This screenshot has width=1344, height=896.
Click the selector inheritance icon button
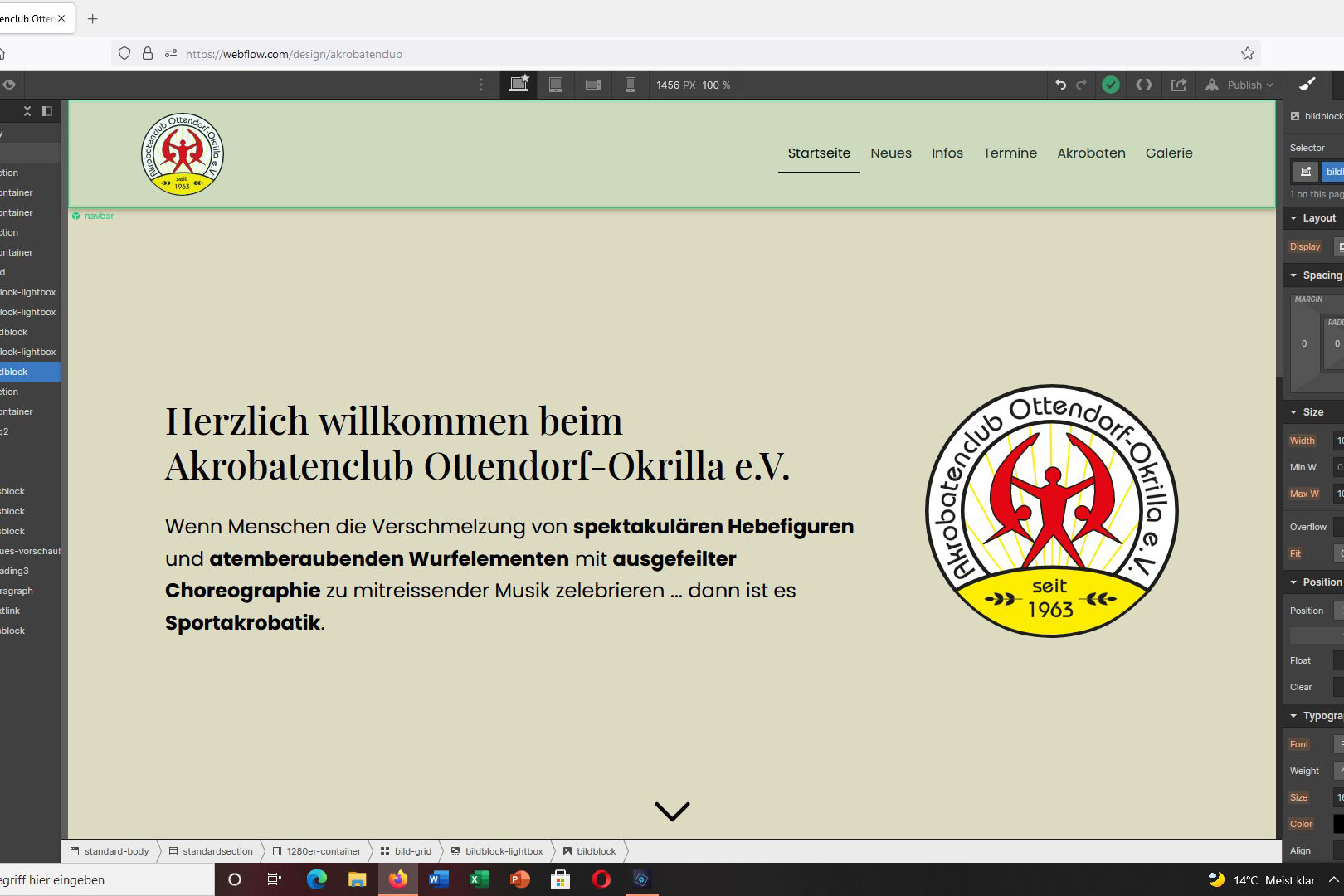1306,172
